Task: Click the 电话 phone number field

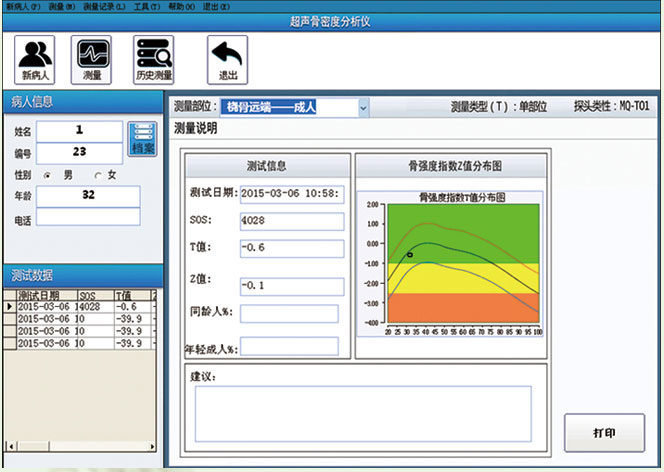Action: 88,217
